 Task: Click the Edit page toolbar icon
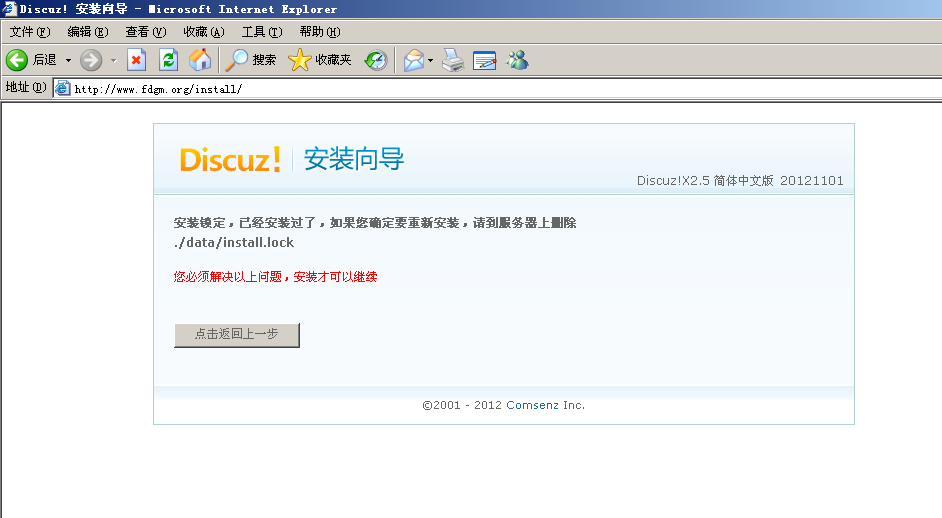[x=484, y=60]
